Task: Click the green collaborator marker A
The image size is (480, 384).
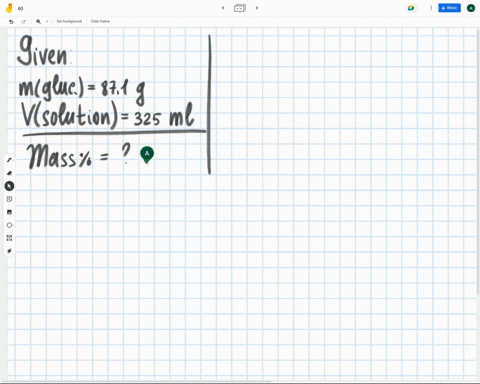Action: (x=147, y=154)
